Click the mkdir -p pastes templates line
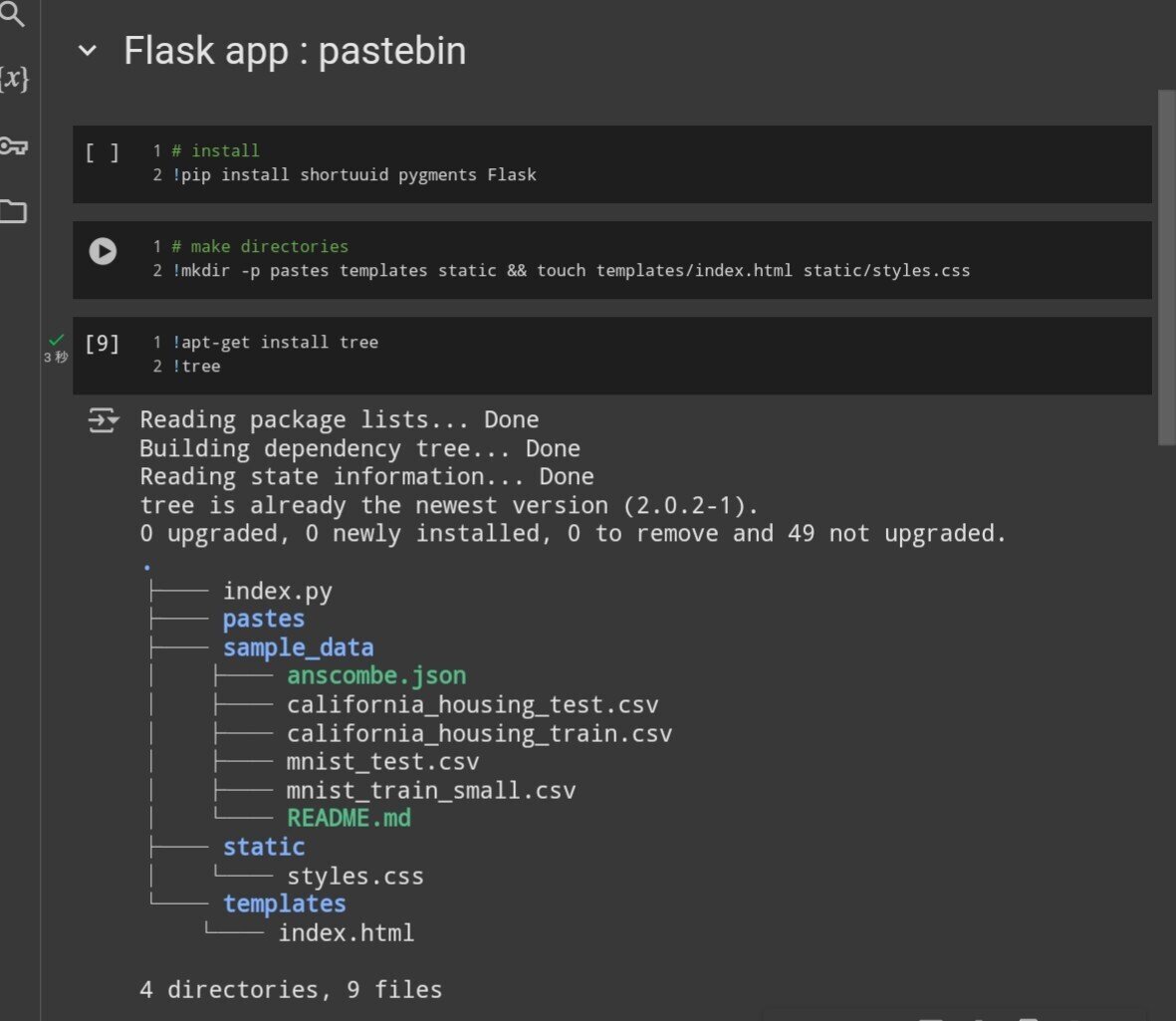 pos(571,270)
